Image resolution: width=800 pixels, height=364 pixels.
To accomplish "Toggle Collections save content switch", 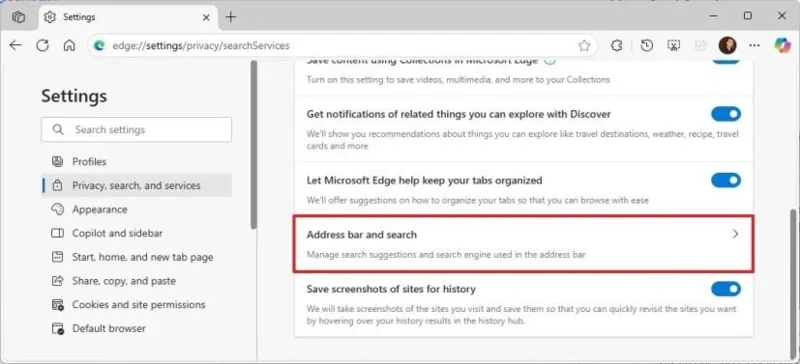I will point(726,61).
